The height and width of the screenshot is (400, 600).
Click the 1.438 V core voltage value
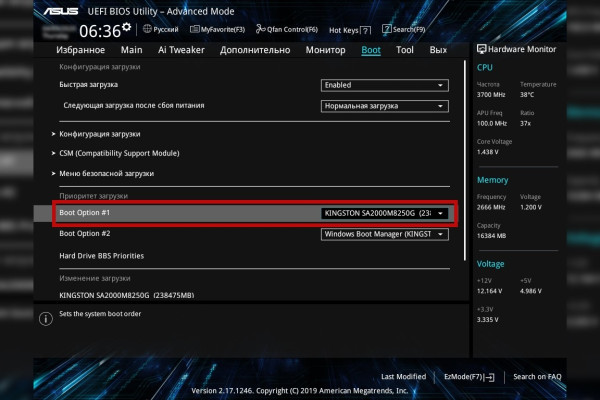pyautogui.click(x=488, y=152)
